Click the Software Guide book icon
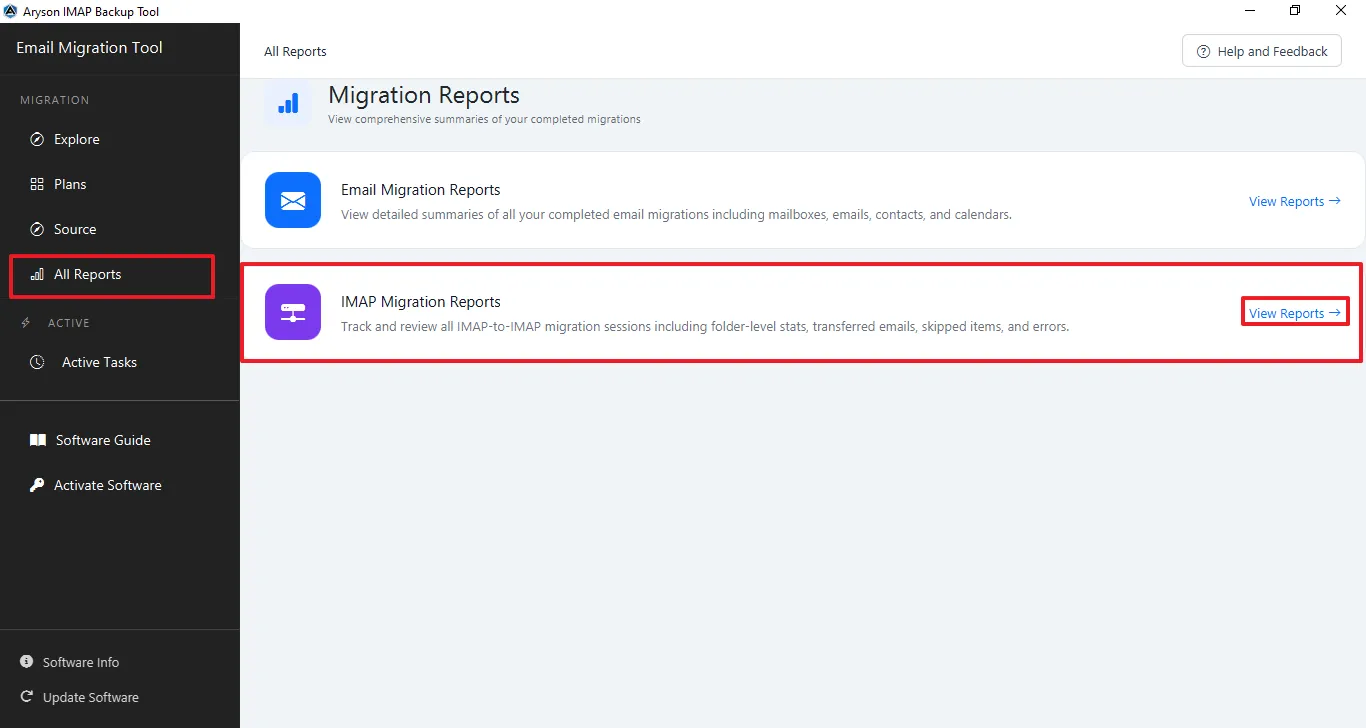Screen dimensions: 1366x728 pos(37,440)
